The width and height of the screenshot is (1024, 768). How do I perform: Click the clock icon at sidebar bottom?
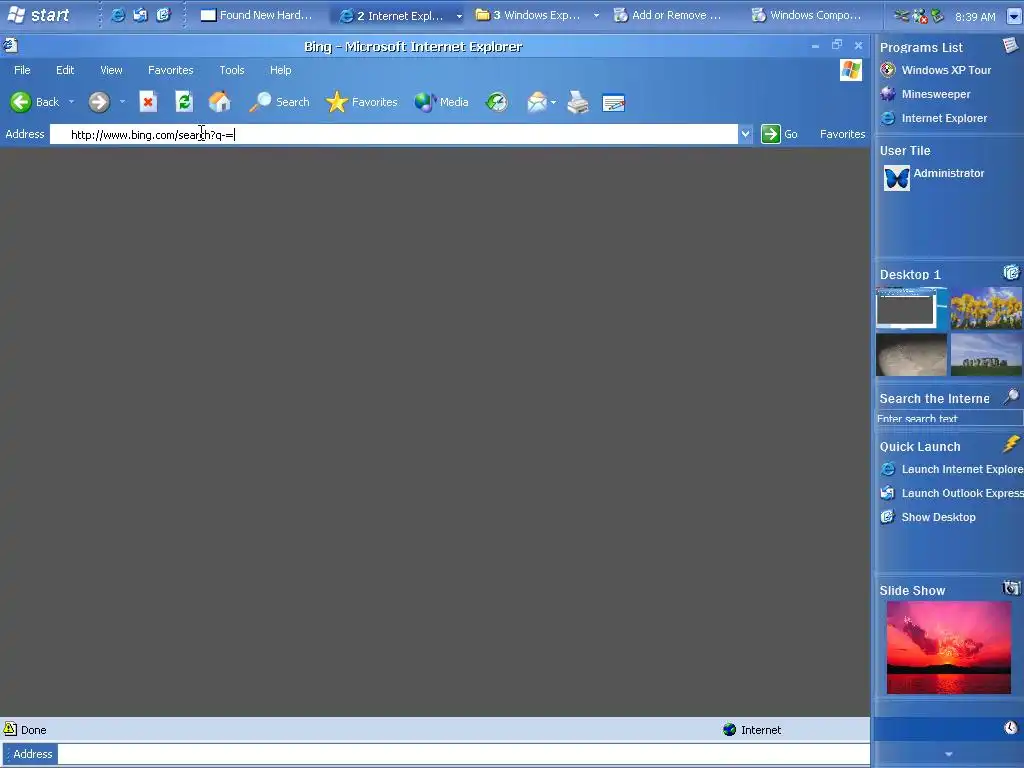pos(1011,728)
